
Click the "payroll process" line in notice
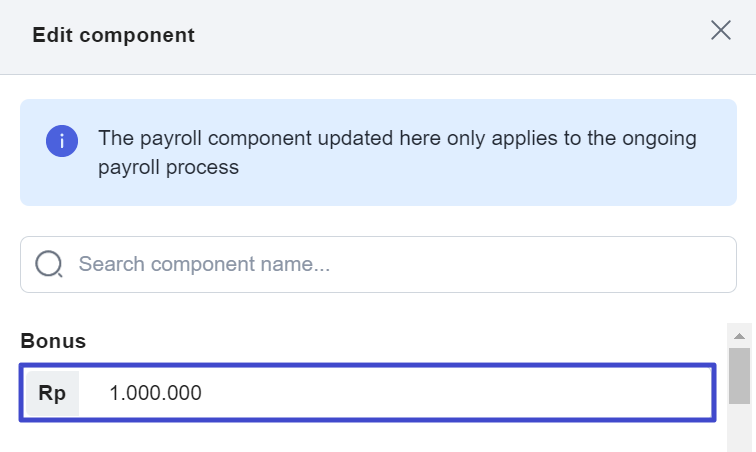pos(168,167)
